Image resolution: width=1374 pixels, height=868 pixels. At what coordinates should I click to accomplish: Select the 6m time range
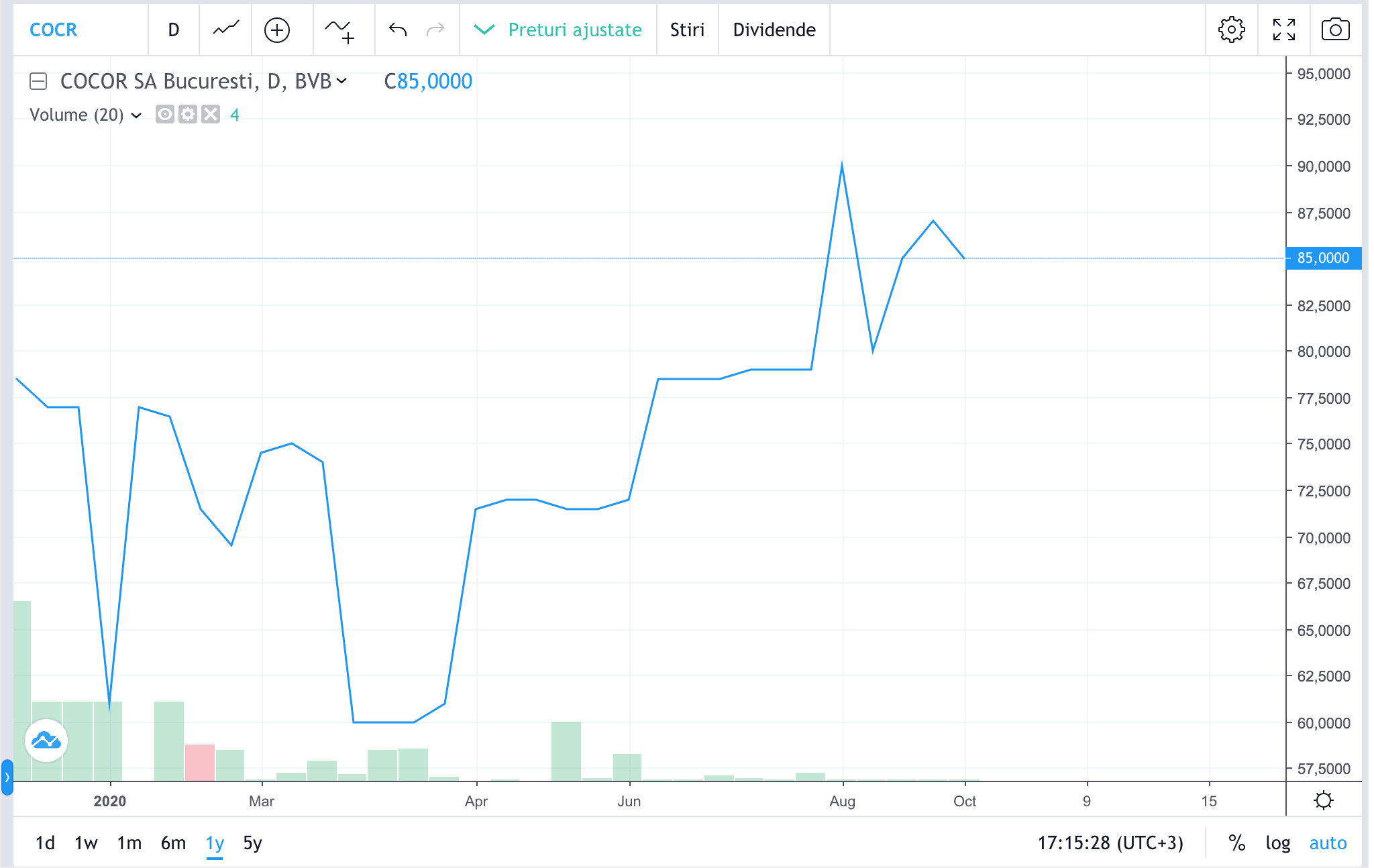(x=173, y=843)
